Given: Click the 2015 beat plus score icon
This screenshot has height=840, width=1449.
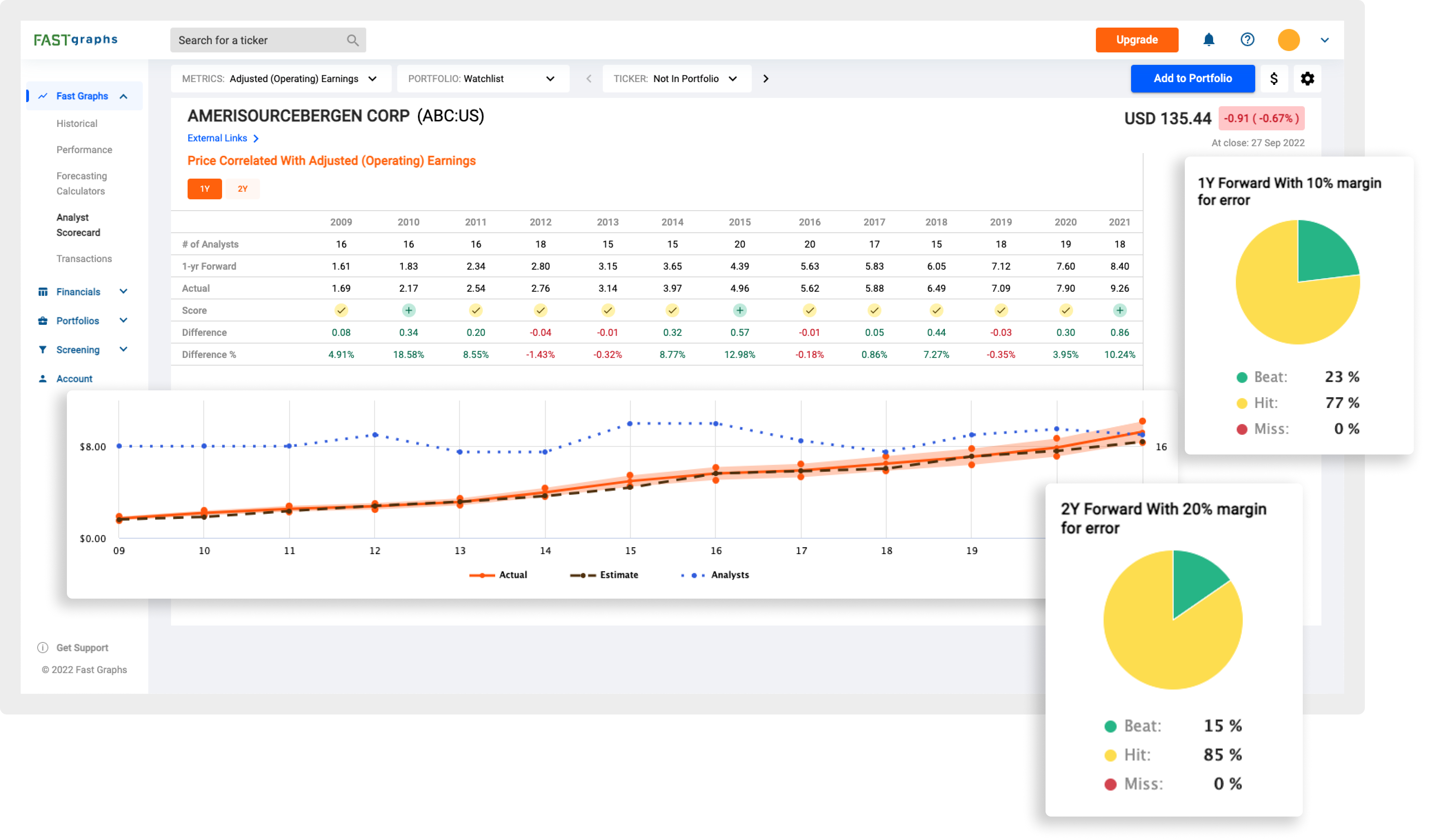Looking at the screenshot, I should click(739, 310).
